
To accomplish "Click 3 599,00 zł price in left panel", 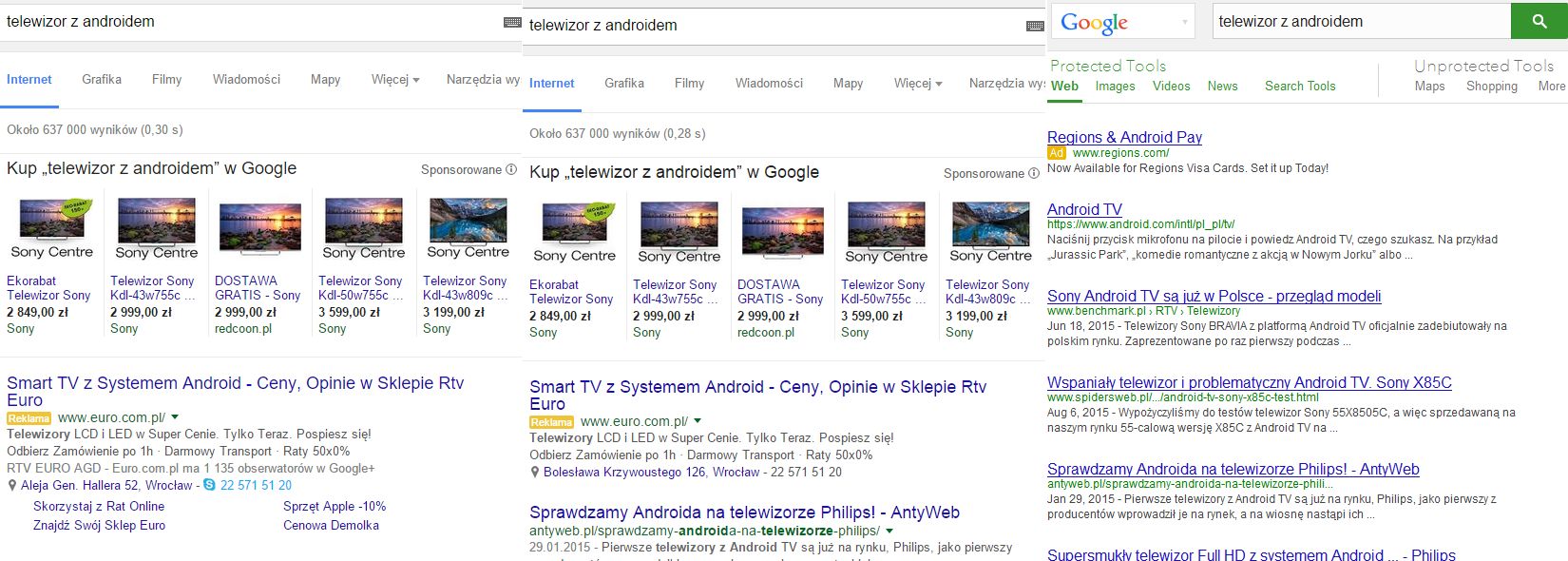I will (348, 312).
